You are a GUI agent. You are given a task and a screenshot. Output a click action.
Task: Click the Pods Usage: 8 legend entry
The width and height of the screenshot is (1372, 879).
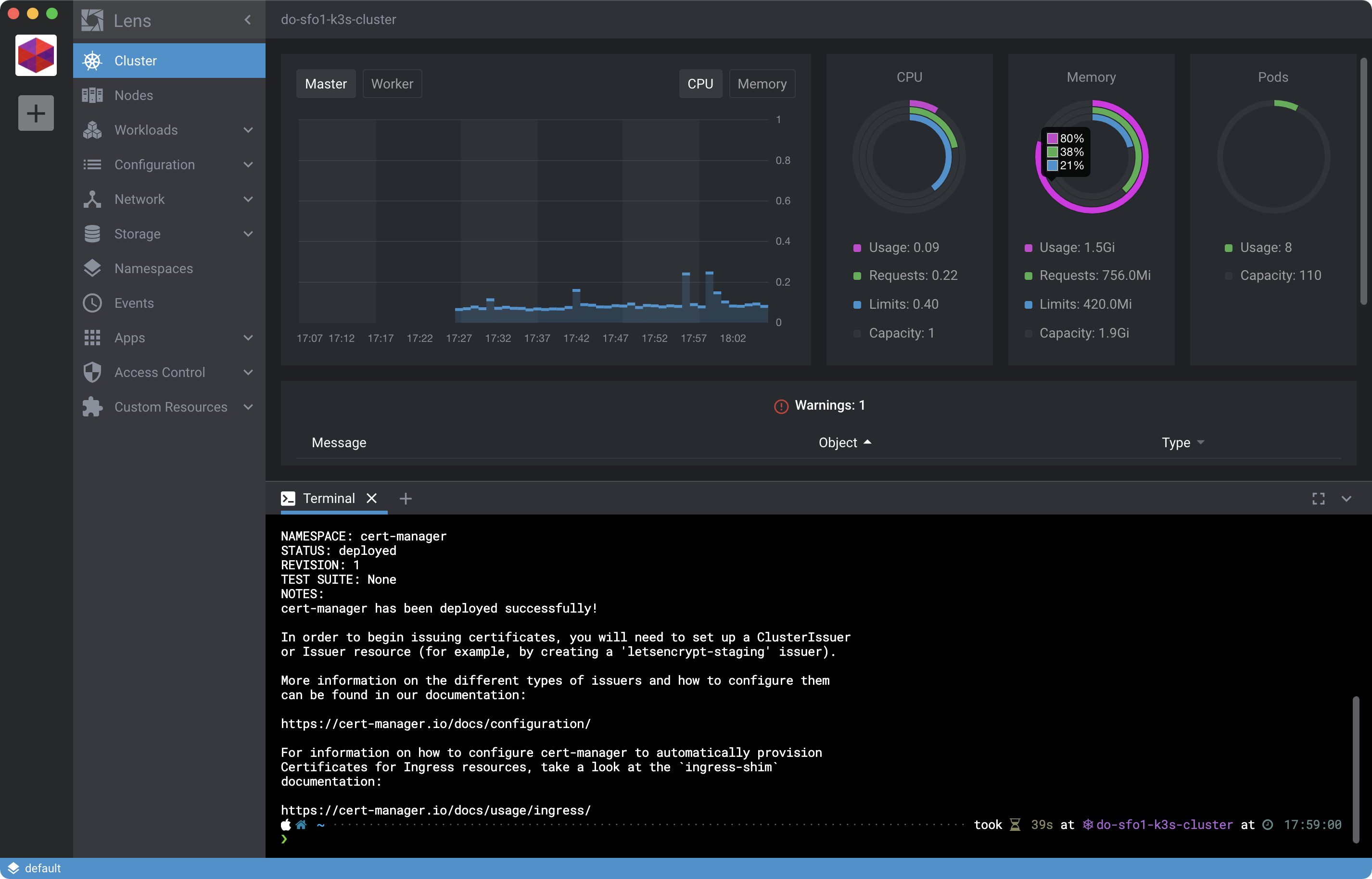pos(1258,248)
